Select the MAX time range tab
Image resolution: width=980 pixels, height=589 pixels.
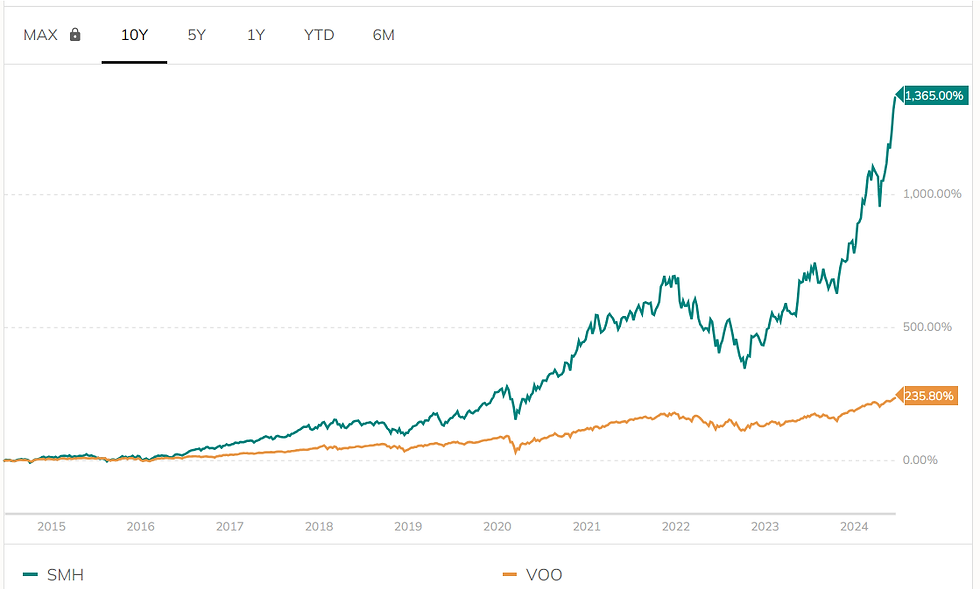[x=41, y=35]
